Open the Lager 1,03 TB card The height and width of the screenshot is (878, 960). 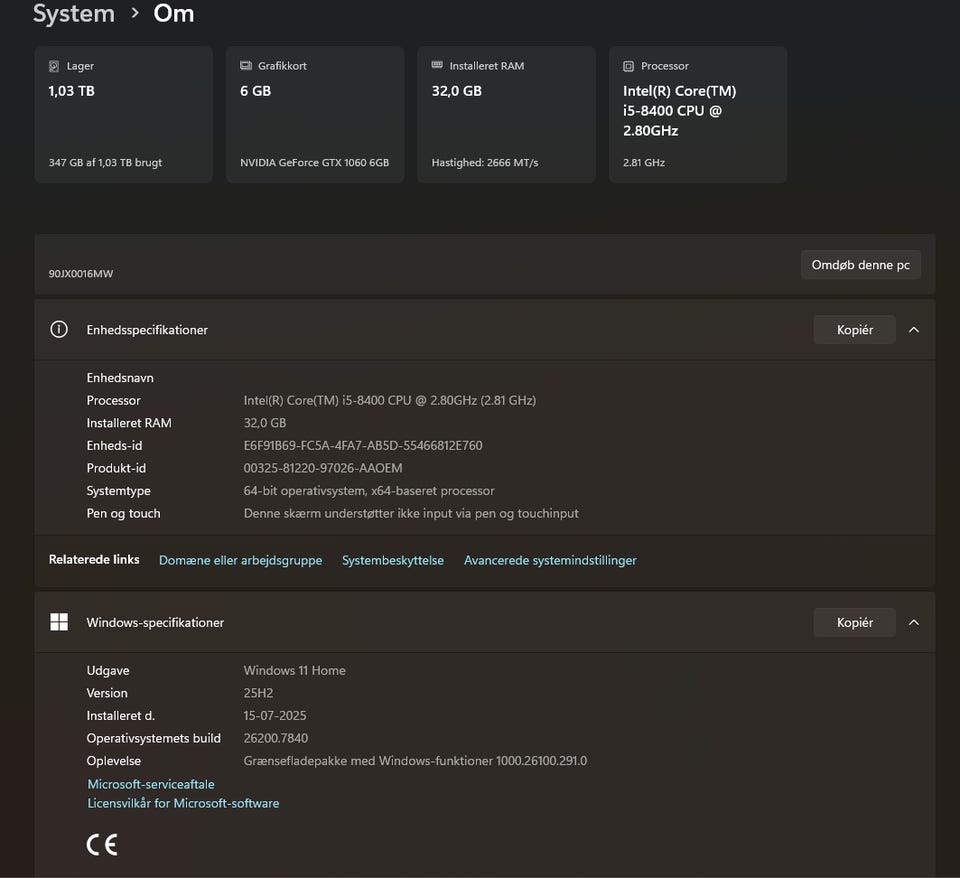124,114
